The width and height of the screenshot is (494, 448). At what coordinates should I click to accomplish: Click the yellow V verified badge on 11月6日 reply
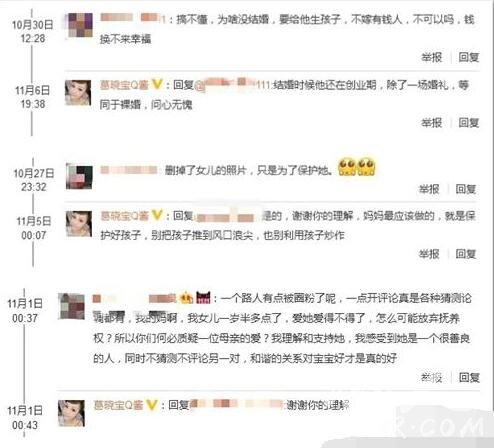click(157, 85)
